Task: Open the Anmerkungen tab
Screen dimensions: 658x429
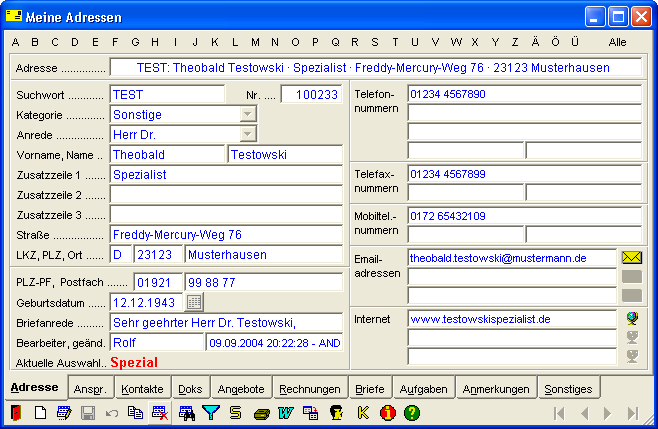Action: tap(496, 389)
